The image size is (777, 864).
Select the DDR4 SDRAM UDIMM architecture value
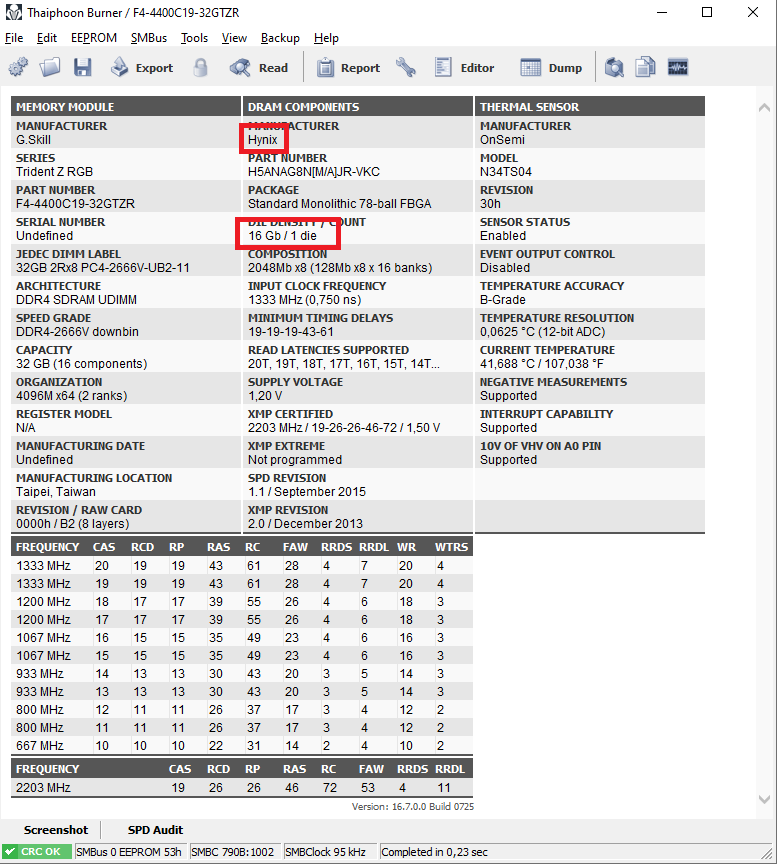77,300
